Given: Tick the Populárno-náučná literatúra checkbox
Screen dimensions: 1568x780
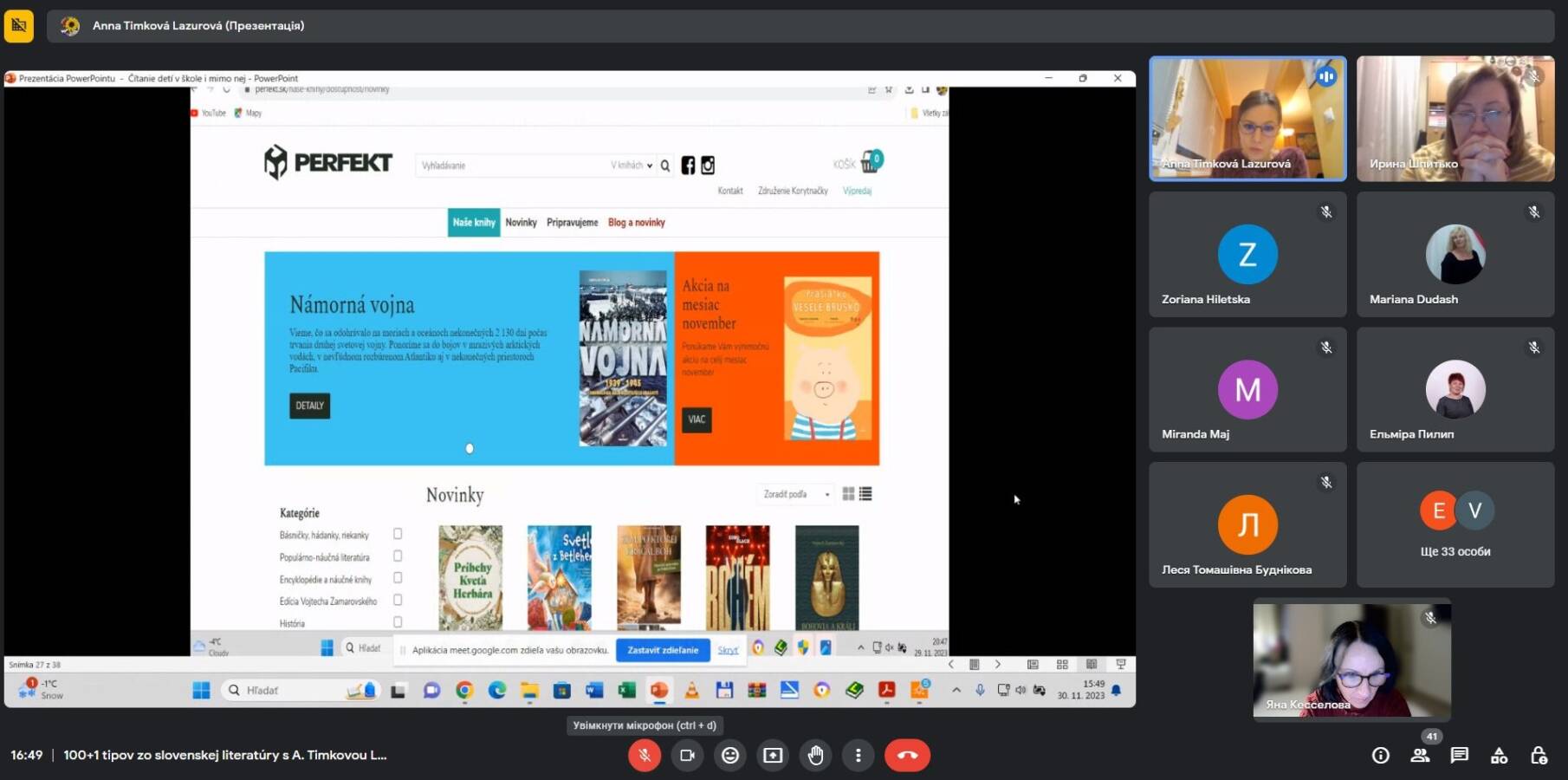Looking at the screenshot, I should click(398, 556).
